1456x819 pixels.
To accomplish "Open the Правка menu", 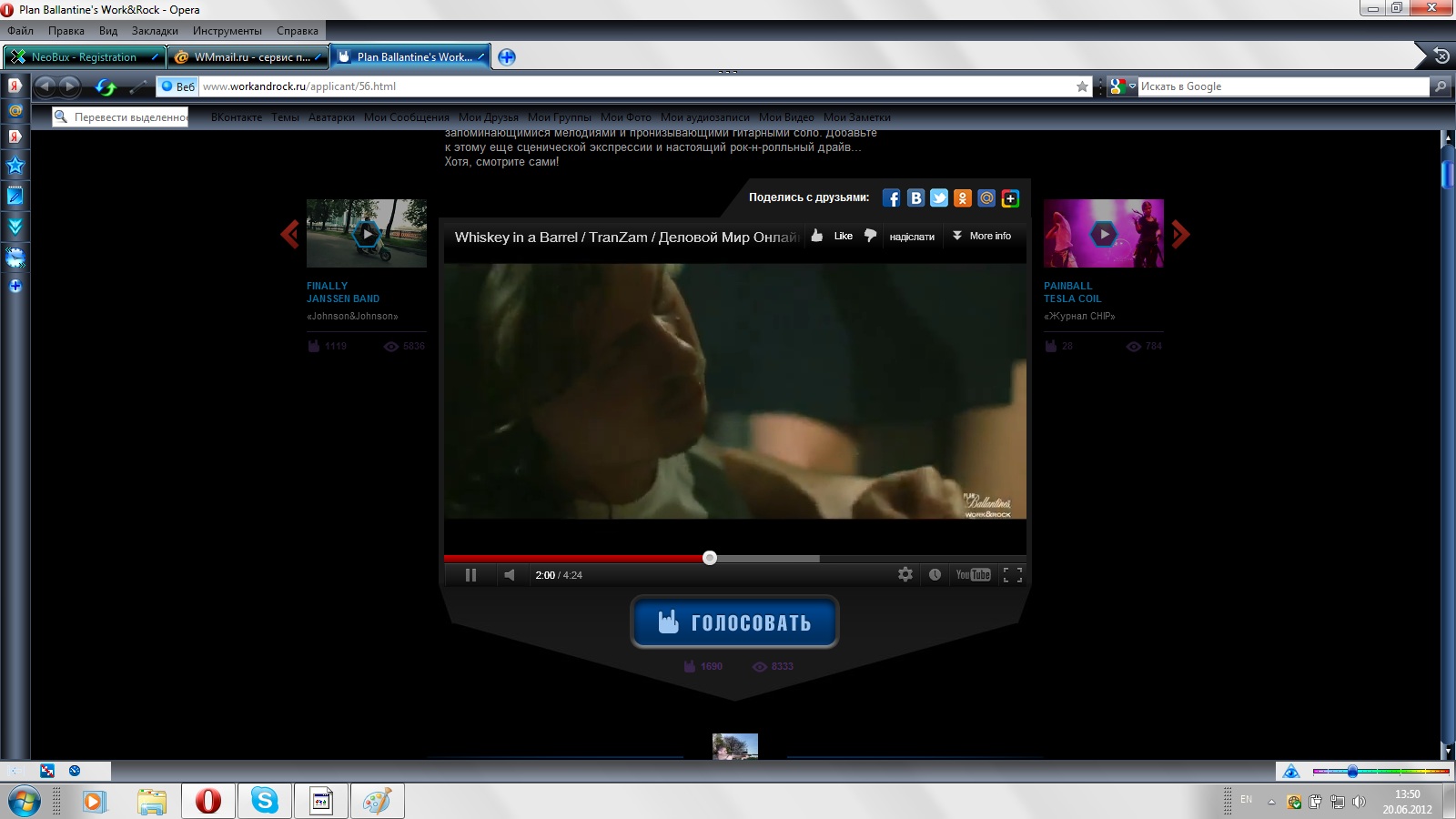I will (66, 31).
